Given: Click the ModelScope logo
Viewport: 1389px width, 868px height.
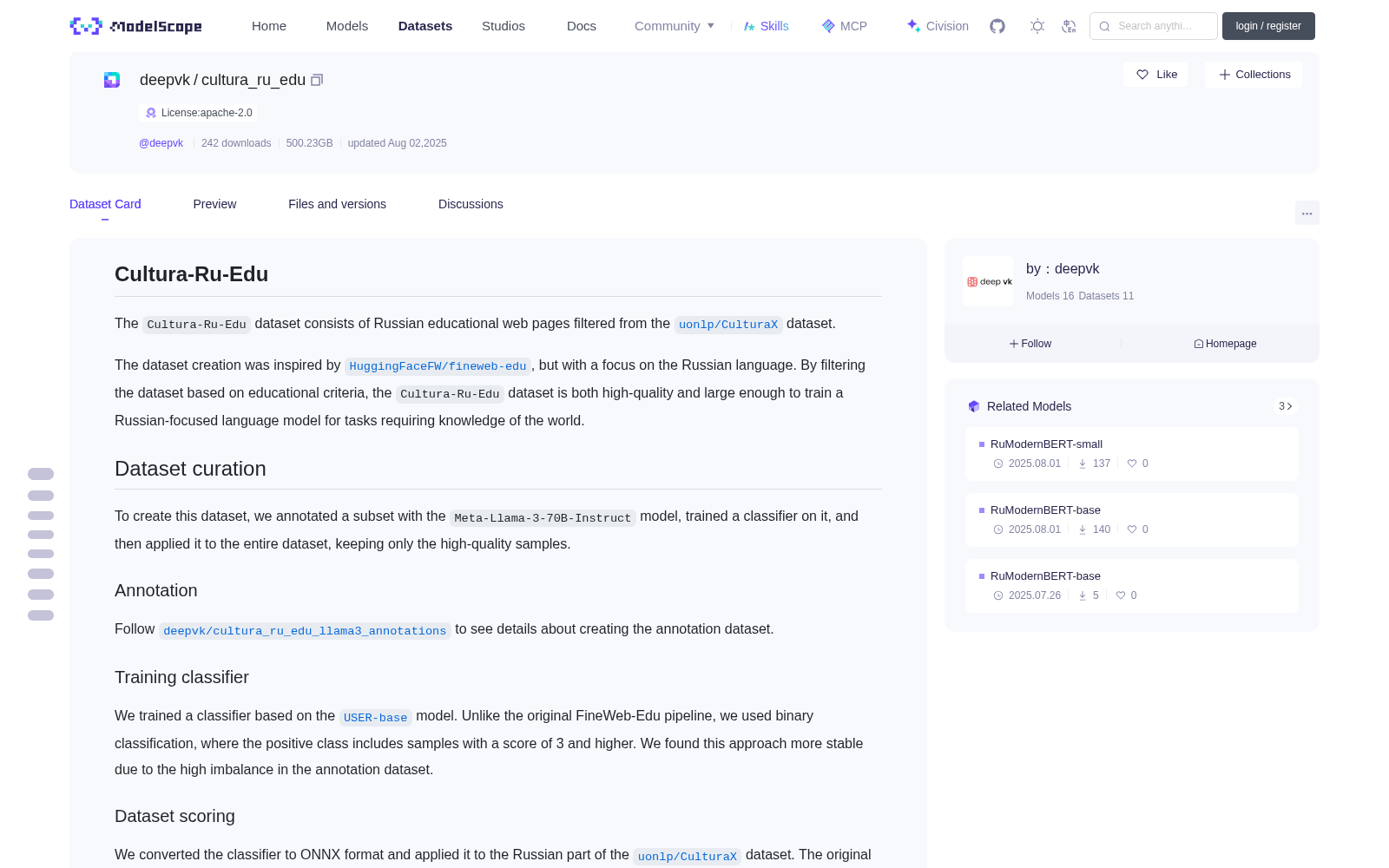Looking at the screenshot, I should pos(136,26).
